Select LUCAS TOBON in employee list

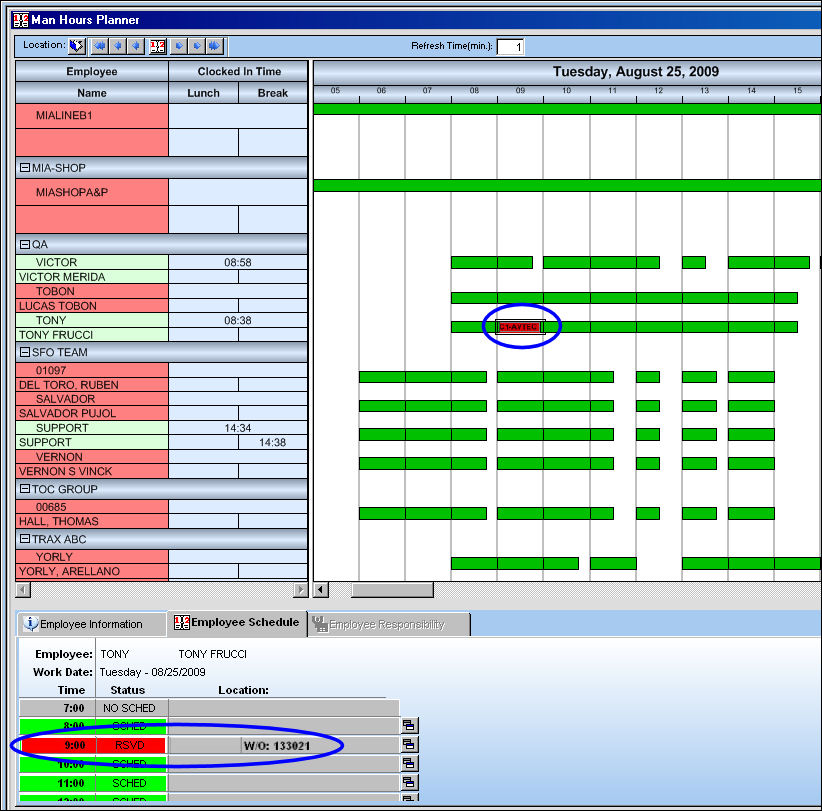[x=92, y=306]
